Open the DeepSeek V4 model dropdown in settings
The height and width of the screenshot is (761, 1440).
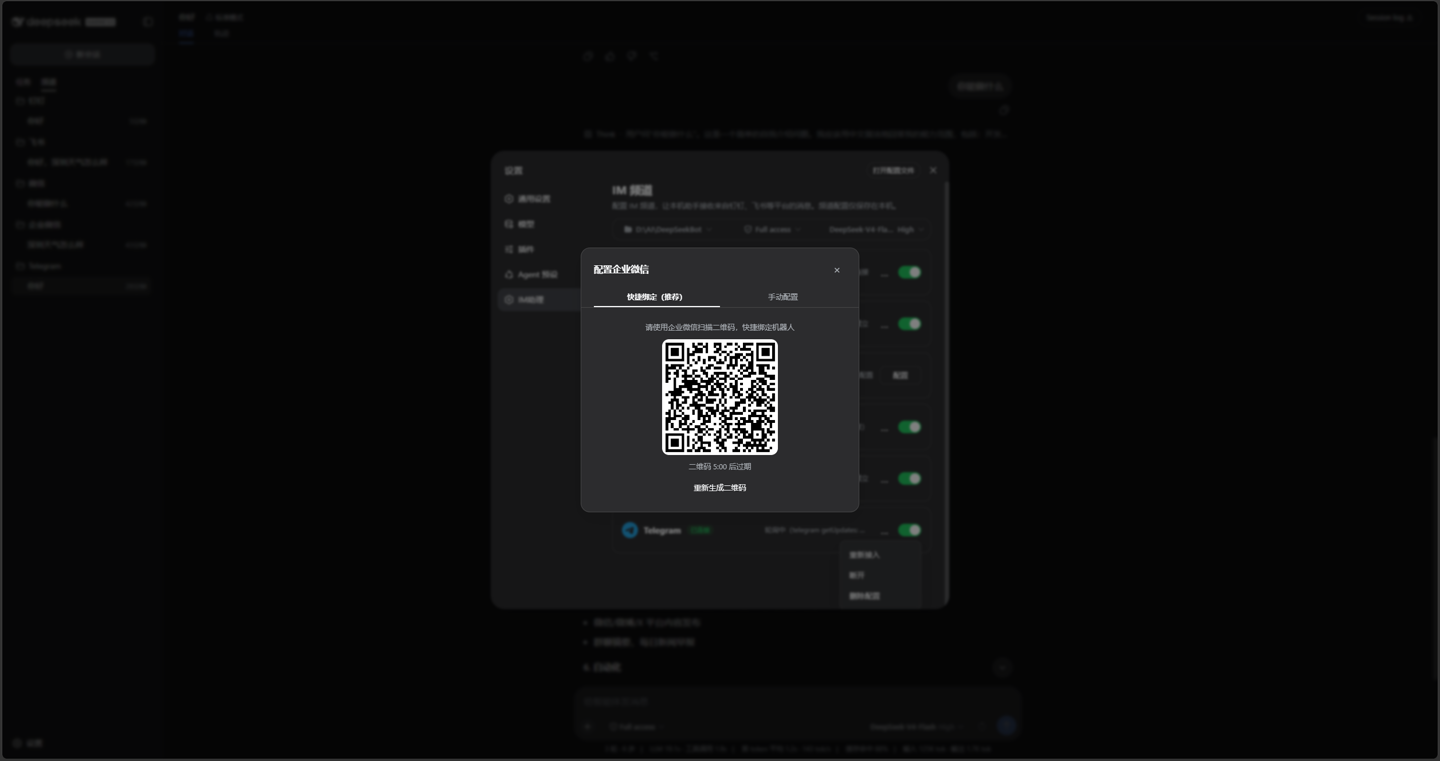876,230
